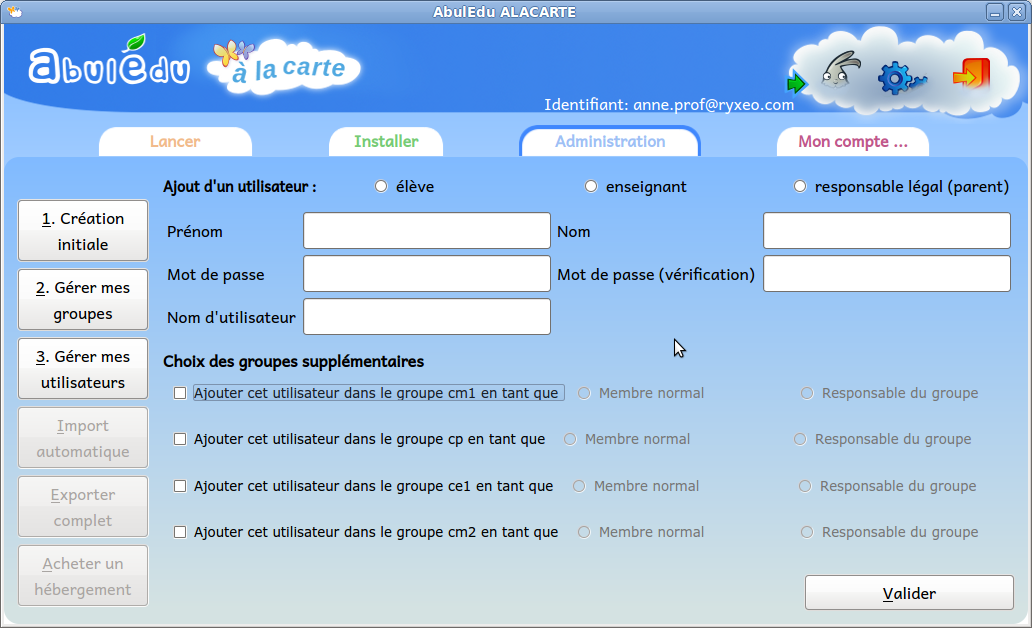Focus the "Mot de passe (vérification)" field

pos(887,274)
